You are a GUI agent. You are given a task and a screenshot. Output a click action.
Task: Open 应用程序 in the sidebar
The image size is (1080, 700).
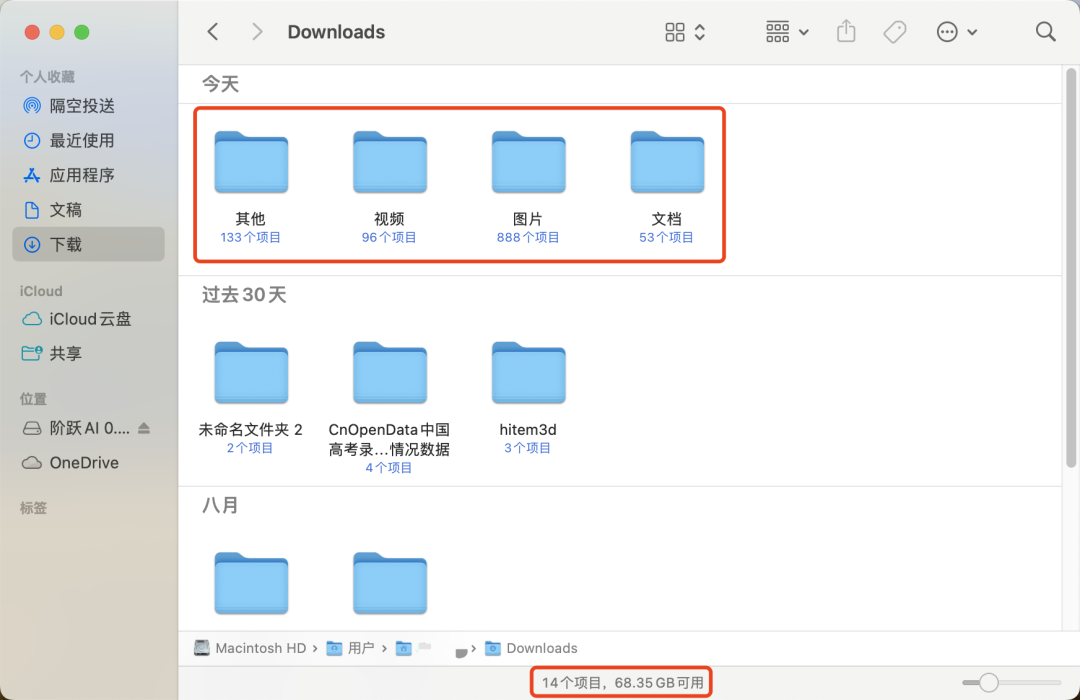[x=89, y=175]
